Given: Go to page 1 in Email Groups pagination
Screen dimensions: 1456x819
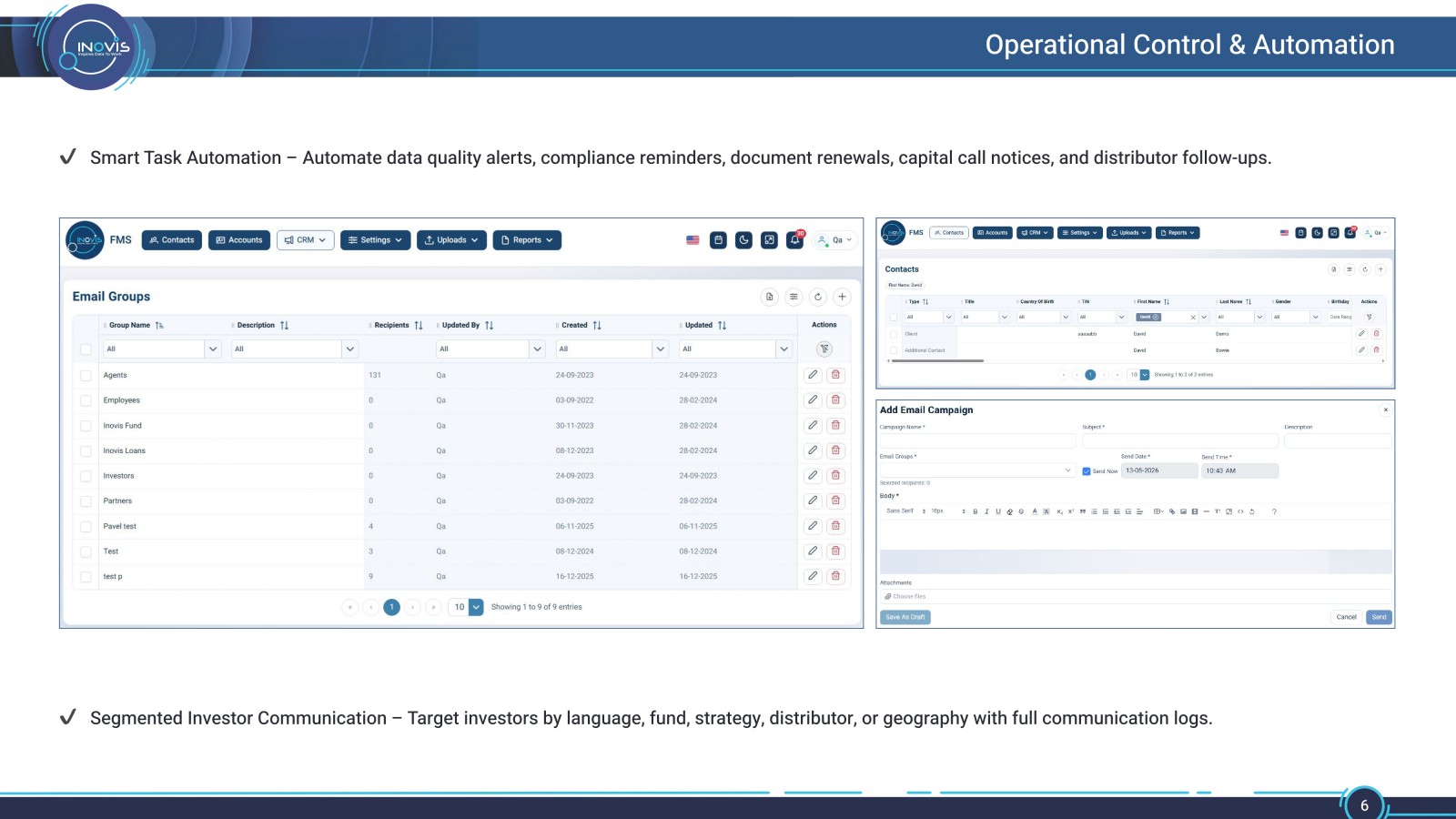Looking at the screenshot, I should (391, 607).
